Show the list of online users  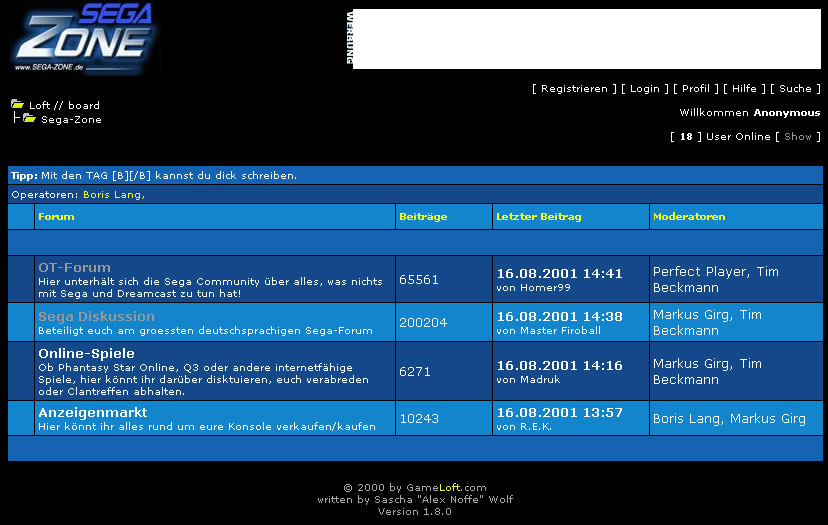click(x=798, y=137)
